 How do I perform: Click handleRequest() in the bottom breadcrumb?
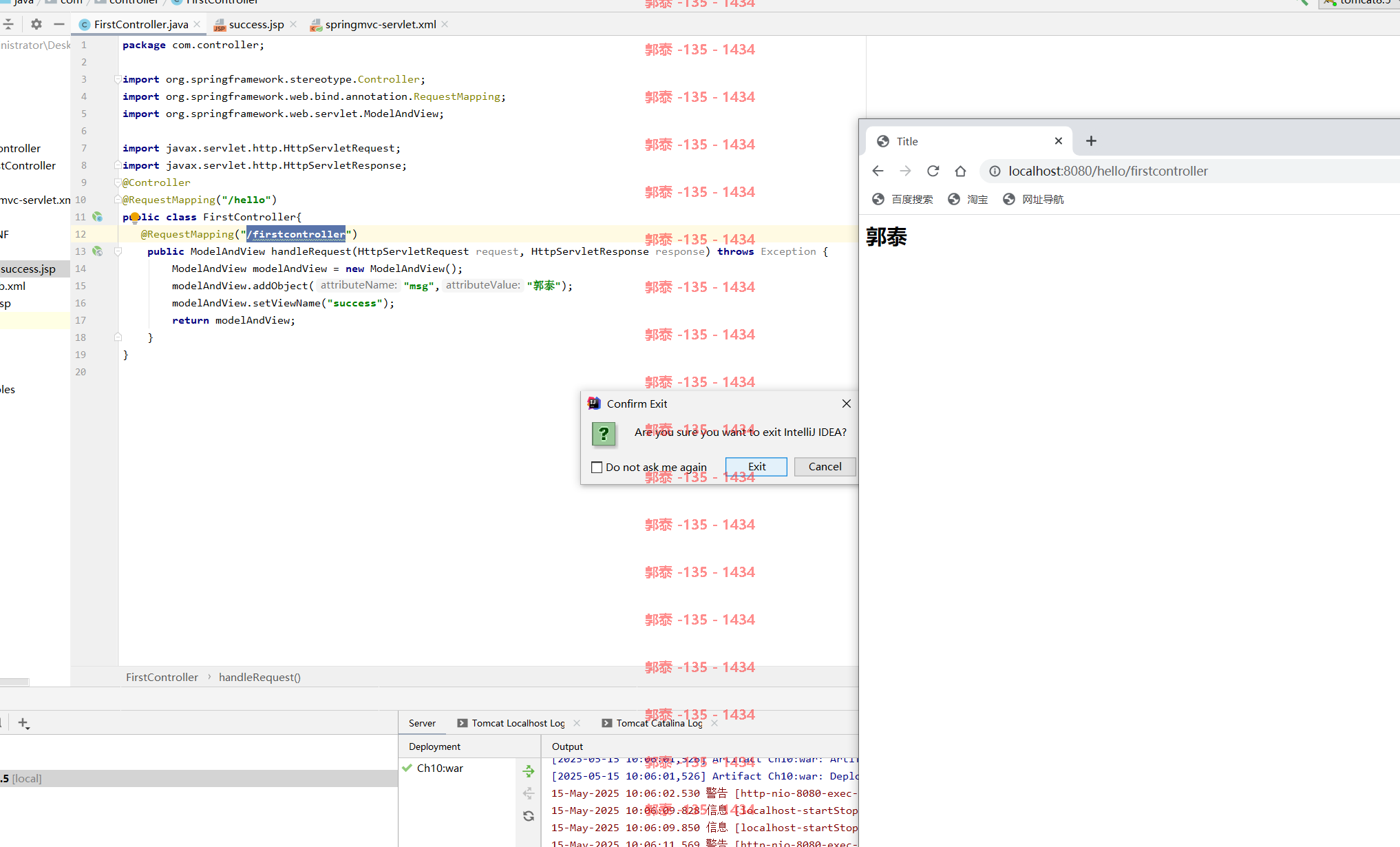[259, 678]
